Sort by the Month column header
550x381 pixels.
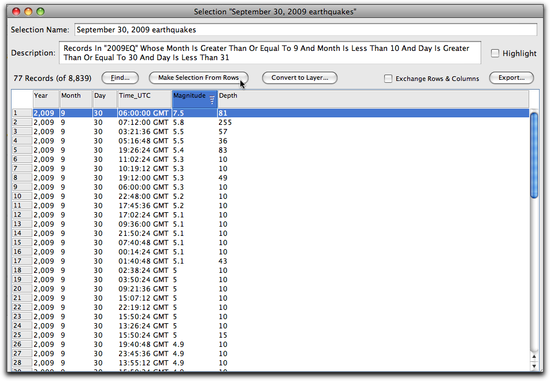(x=75, y=99)
